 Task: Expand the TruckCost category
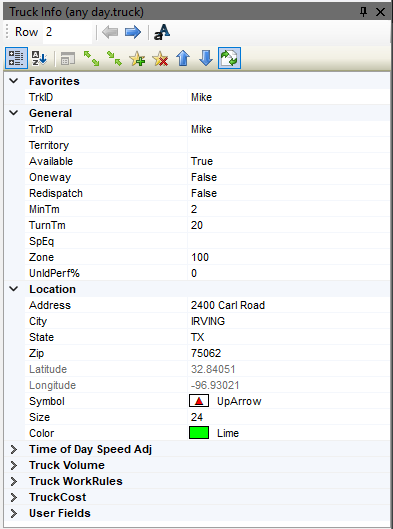pyautogui.click(x=14, y=497)
